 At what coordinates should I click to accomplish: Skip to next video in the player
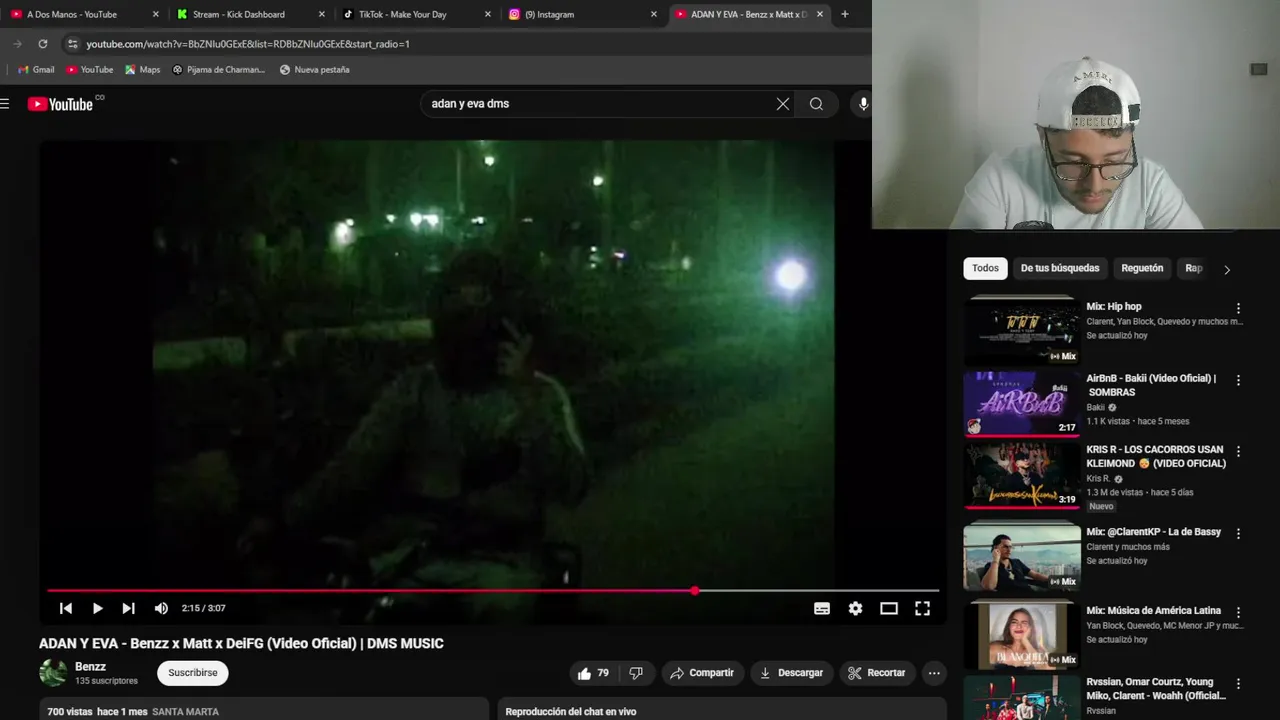click(128, 608)
